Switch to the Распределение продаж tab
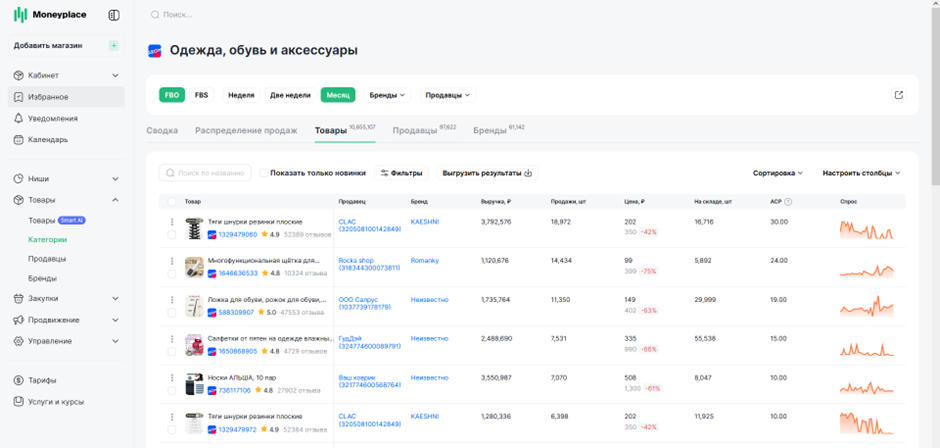This screenshot has height=448, width=940. click(246, 131)
